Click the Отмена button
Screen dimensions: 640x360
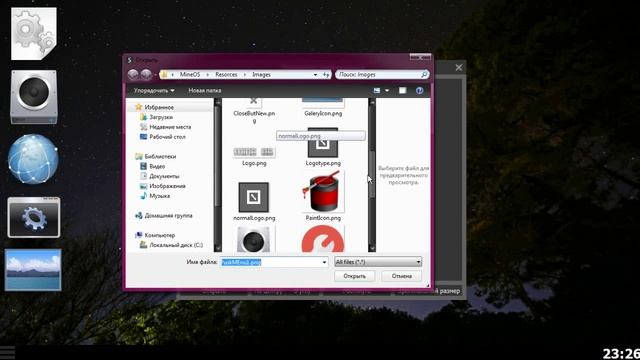(x=402, y=276)
